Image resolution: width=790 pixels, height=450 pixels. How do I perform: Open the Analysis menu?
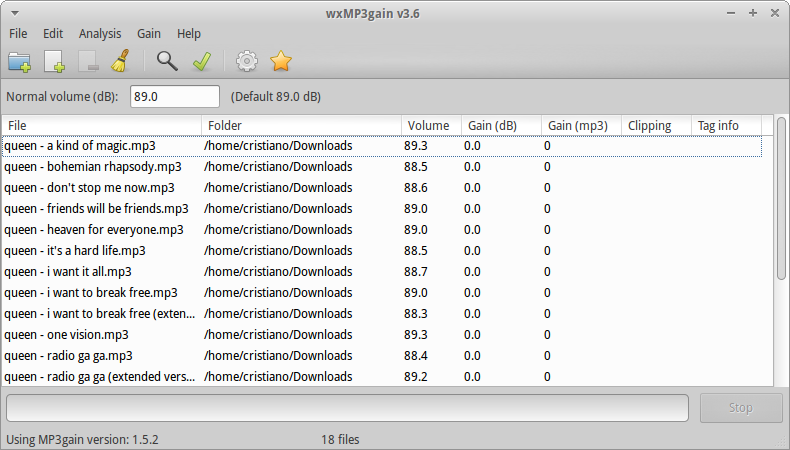tap(100, 34)
